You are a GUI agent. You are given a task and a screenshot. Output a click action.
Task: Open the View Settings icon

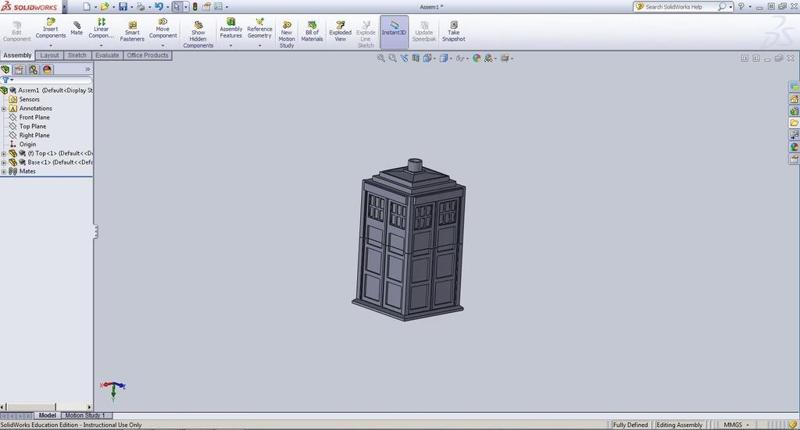505,58
